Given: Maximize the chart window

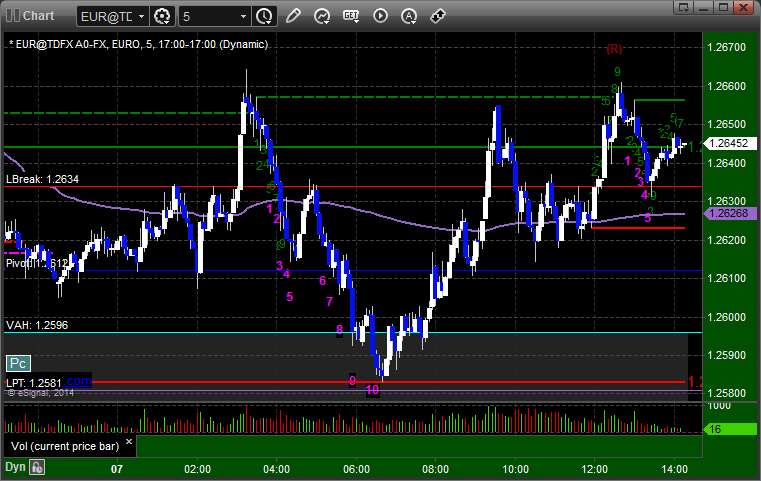Looking at the screenshot, I should (x=724, y=7).
